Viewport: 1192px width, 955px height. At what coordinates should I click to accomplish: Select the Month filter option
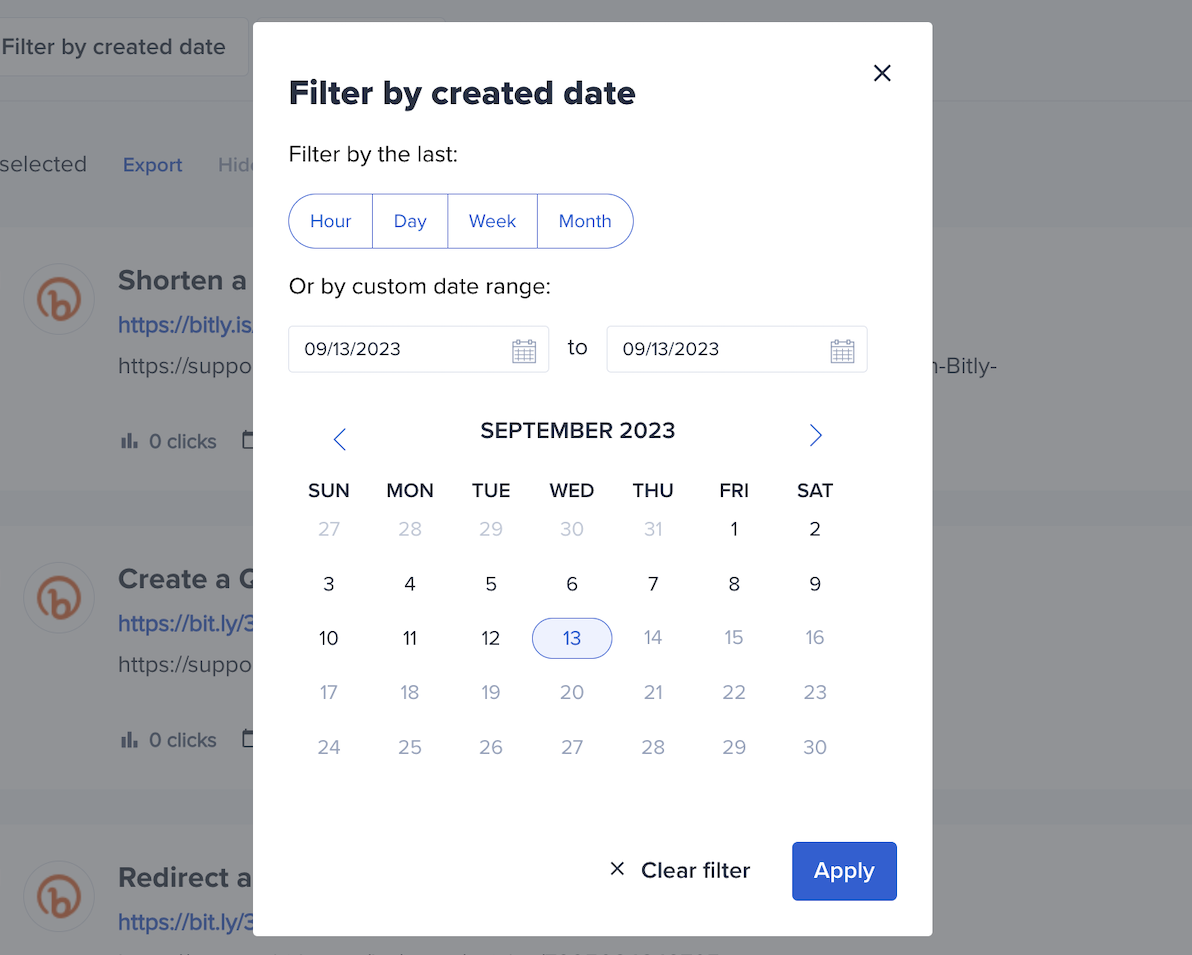click(585, 221)
